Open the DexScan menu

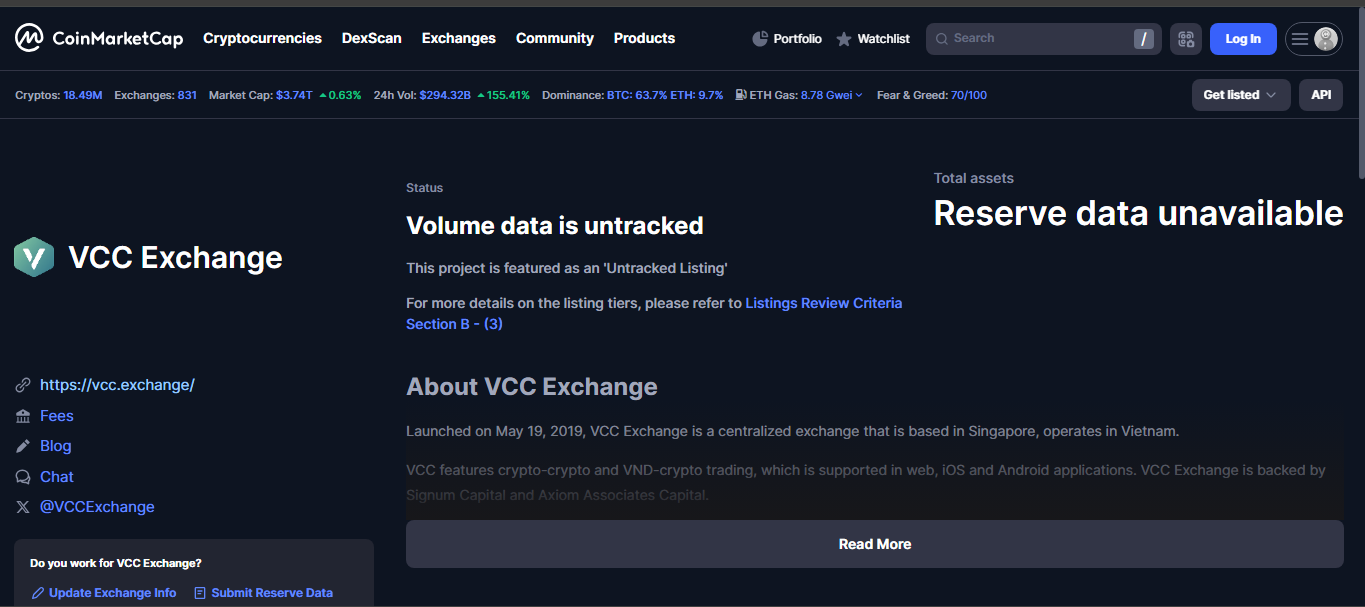pos(372,38)
